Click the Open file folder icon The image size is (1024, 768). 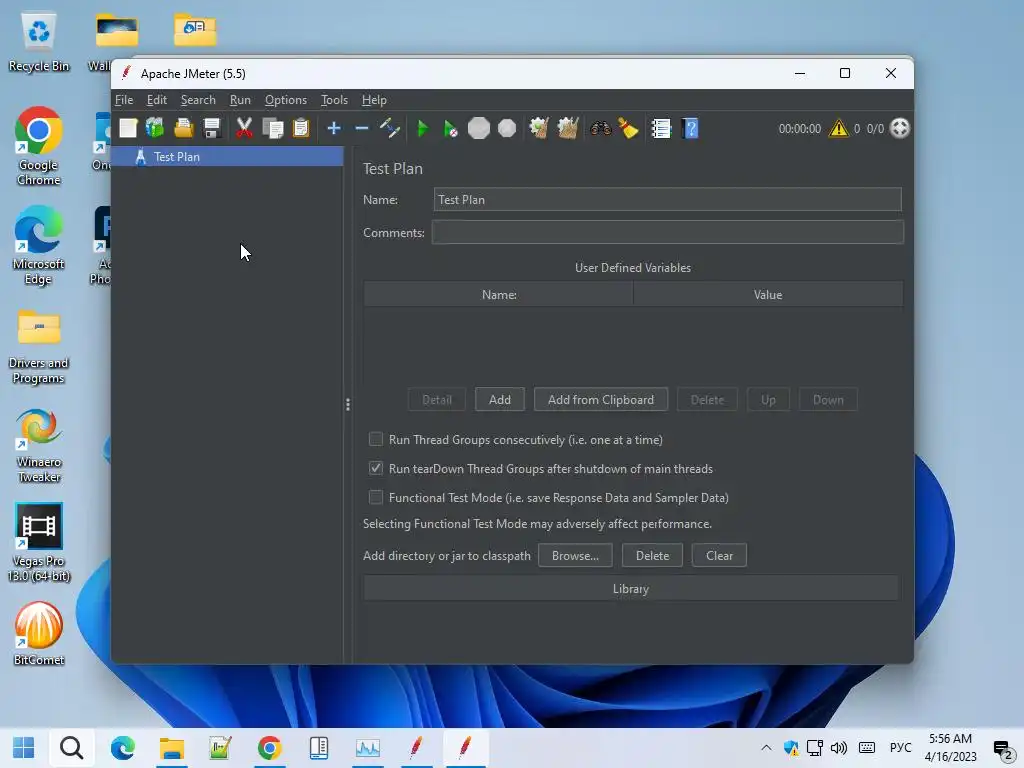tap(184, 128)
